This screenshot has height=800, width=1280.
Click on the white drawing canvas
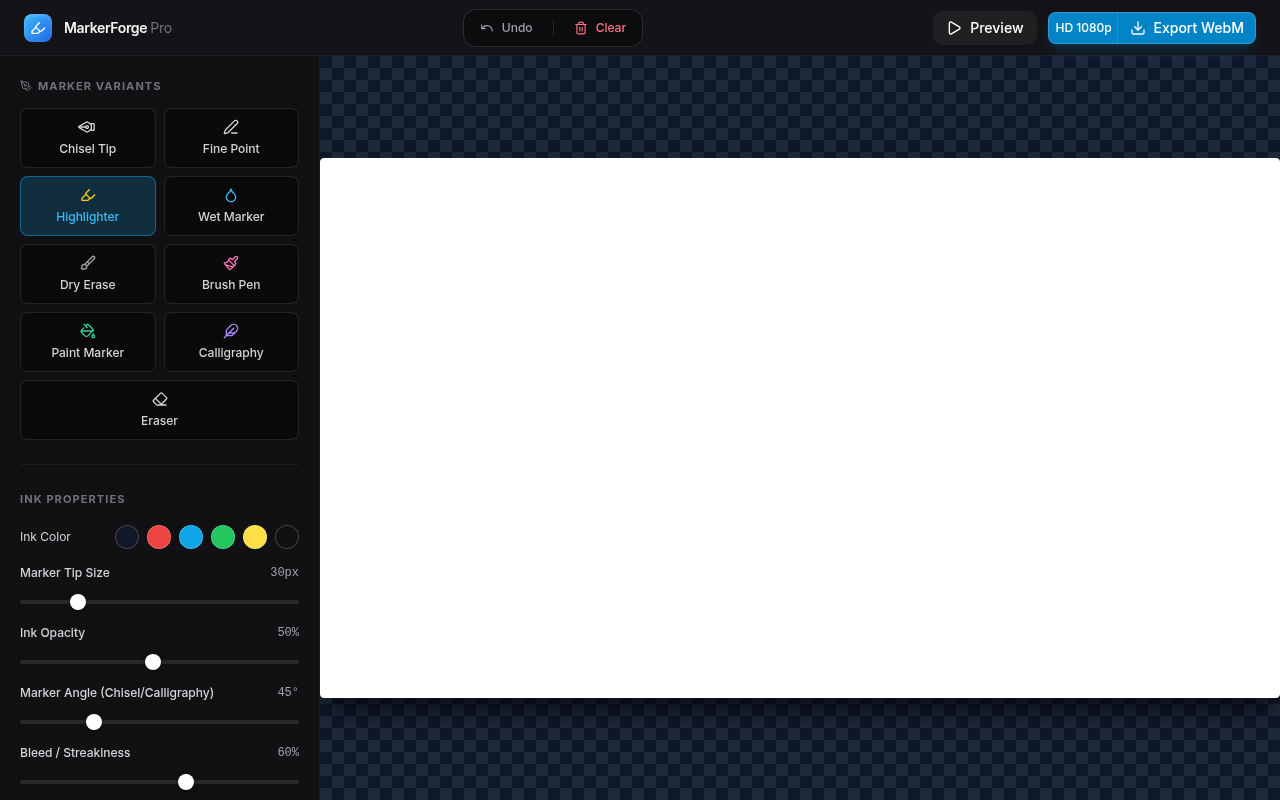click(800, 428)
